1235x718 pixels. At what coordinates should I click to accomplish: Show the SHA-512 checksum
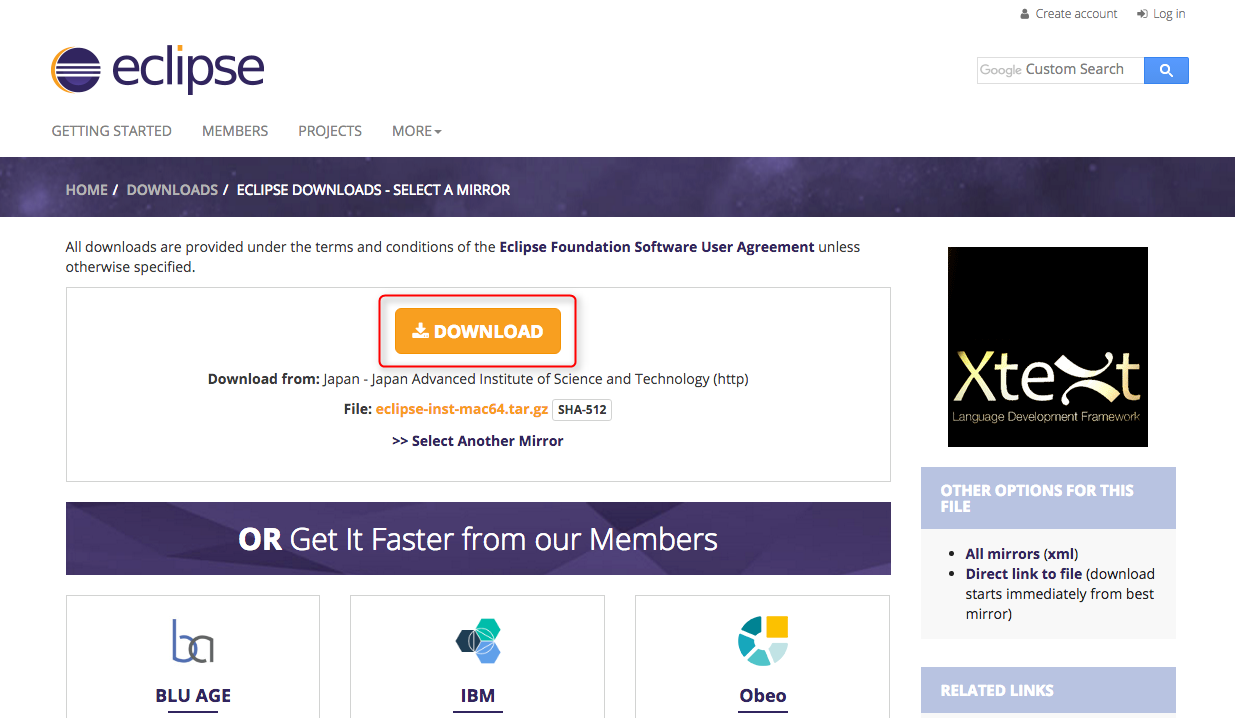582,410
